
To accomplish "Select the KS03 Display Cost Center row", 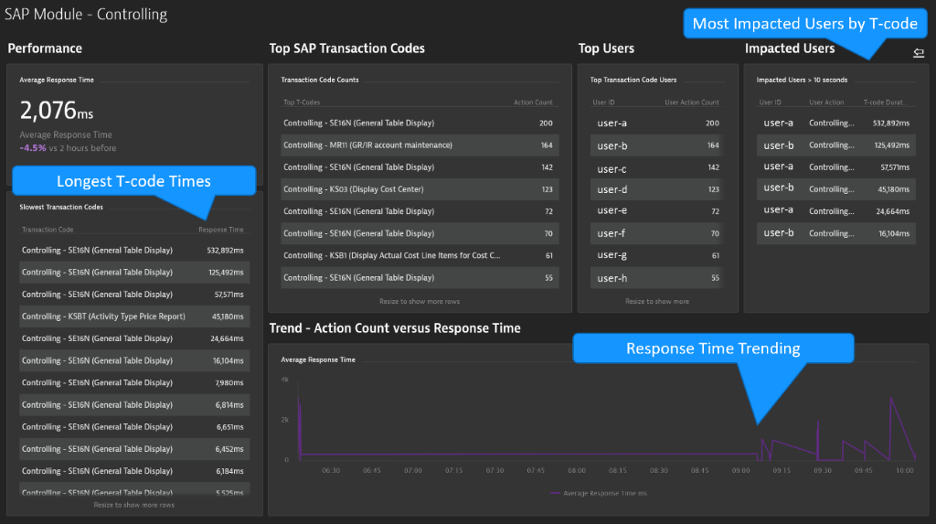I will pyautogui.click(x=420, y=189).
